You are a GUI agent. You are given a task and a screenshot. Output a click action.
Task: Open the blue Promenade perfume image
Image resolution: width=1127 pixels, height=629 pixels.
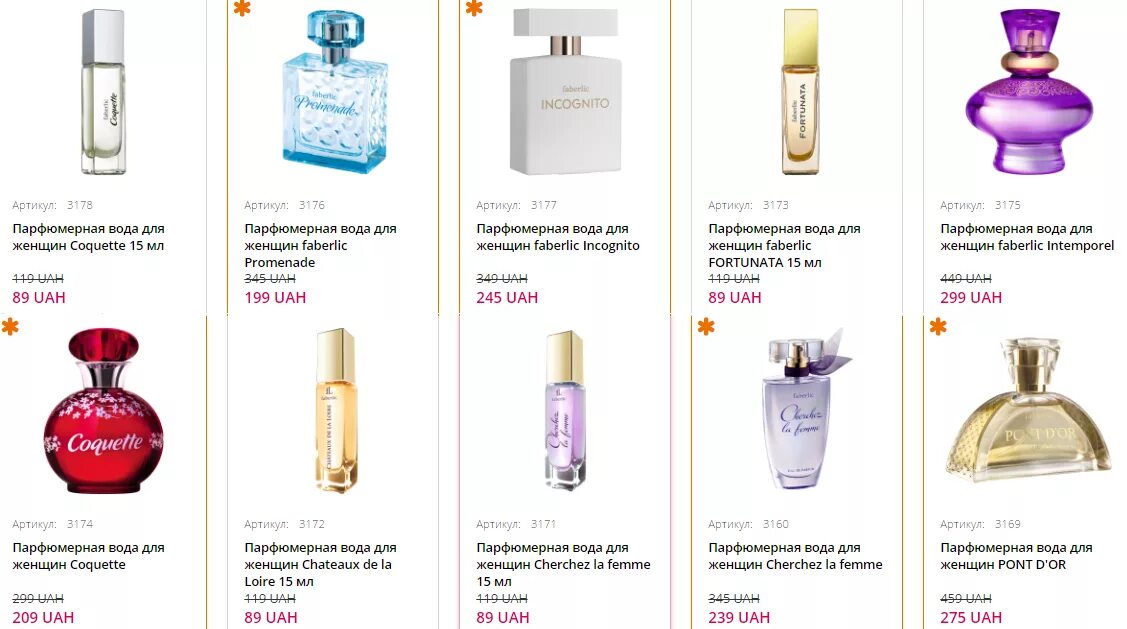point(334,92)
